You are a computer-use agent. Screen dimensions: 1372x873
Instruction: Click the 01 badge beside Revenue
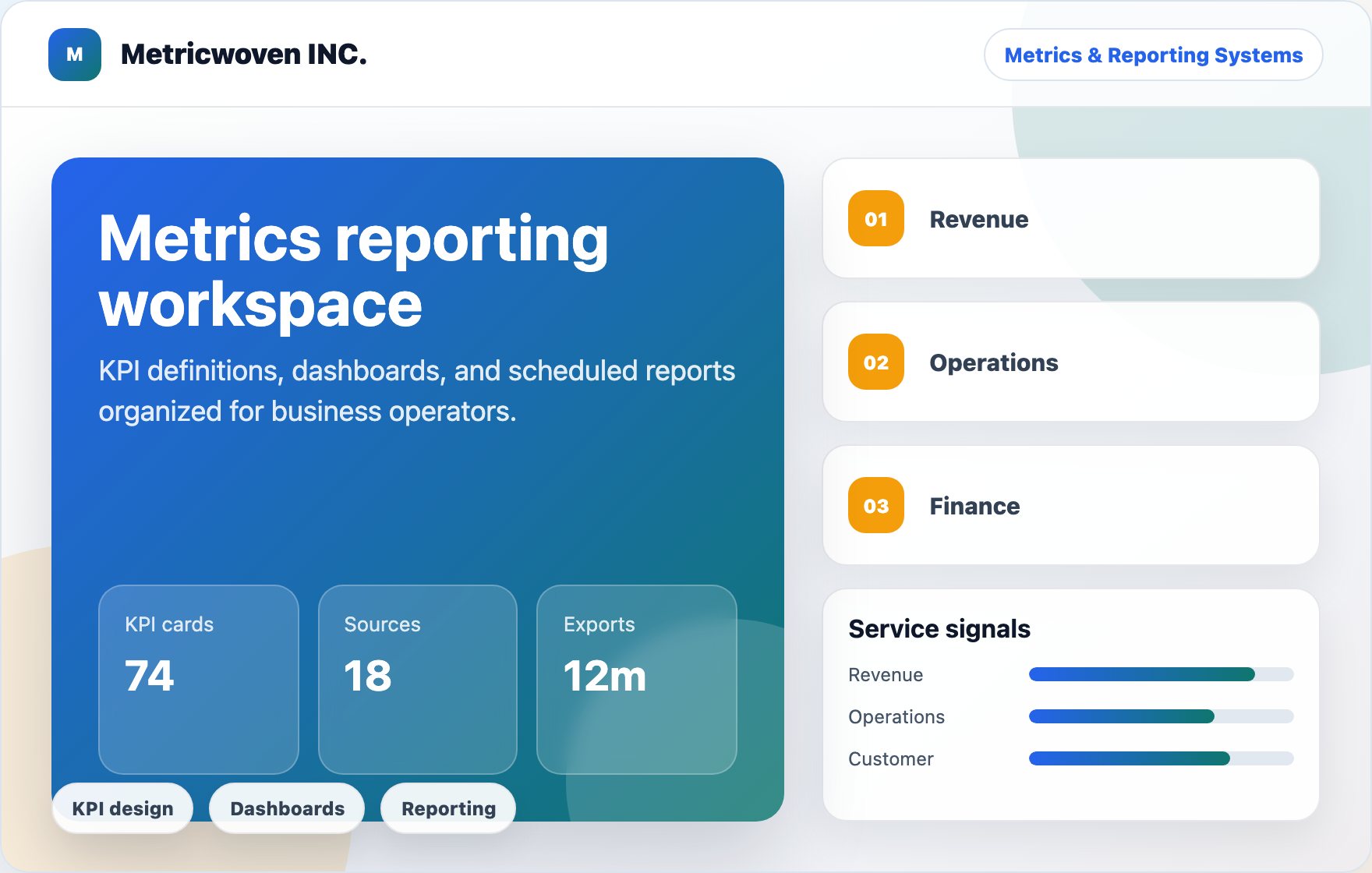point(876,219)
